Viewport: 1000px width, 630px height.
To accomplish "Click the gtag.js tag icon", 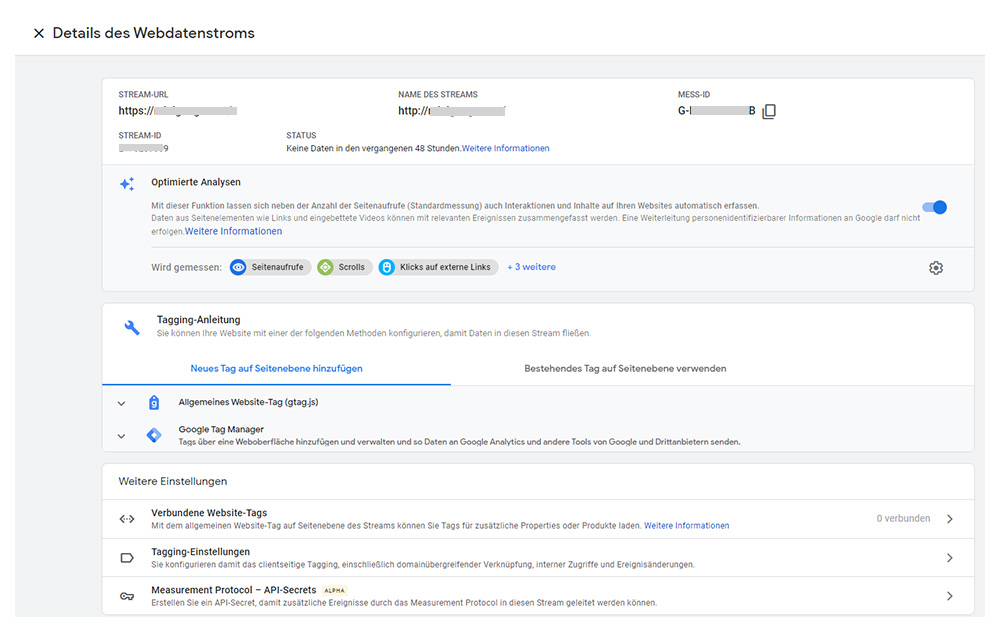I will (x=154, y=402).
